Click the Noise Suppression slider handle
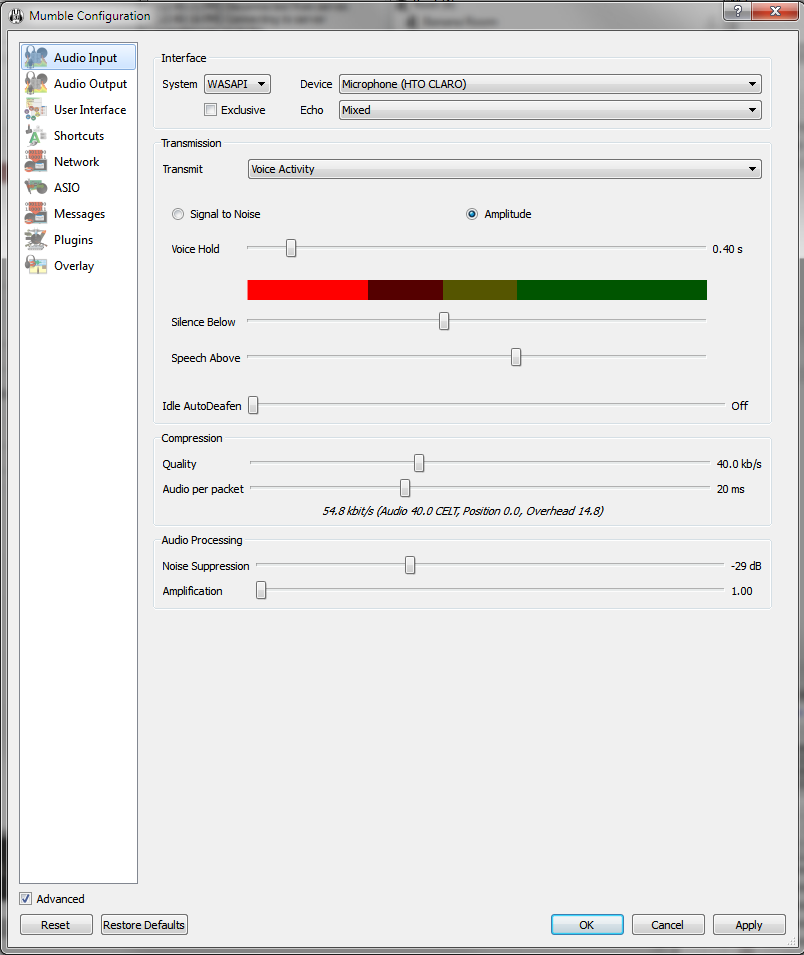 pos(411,565)
